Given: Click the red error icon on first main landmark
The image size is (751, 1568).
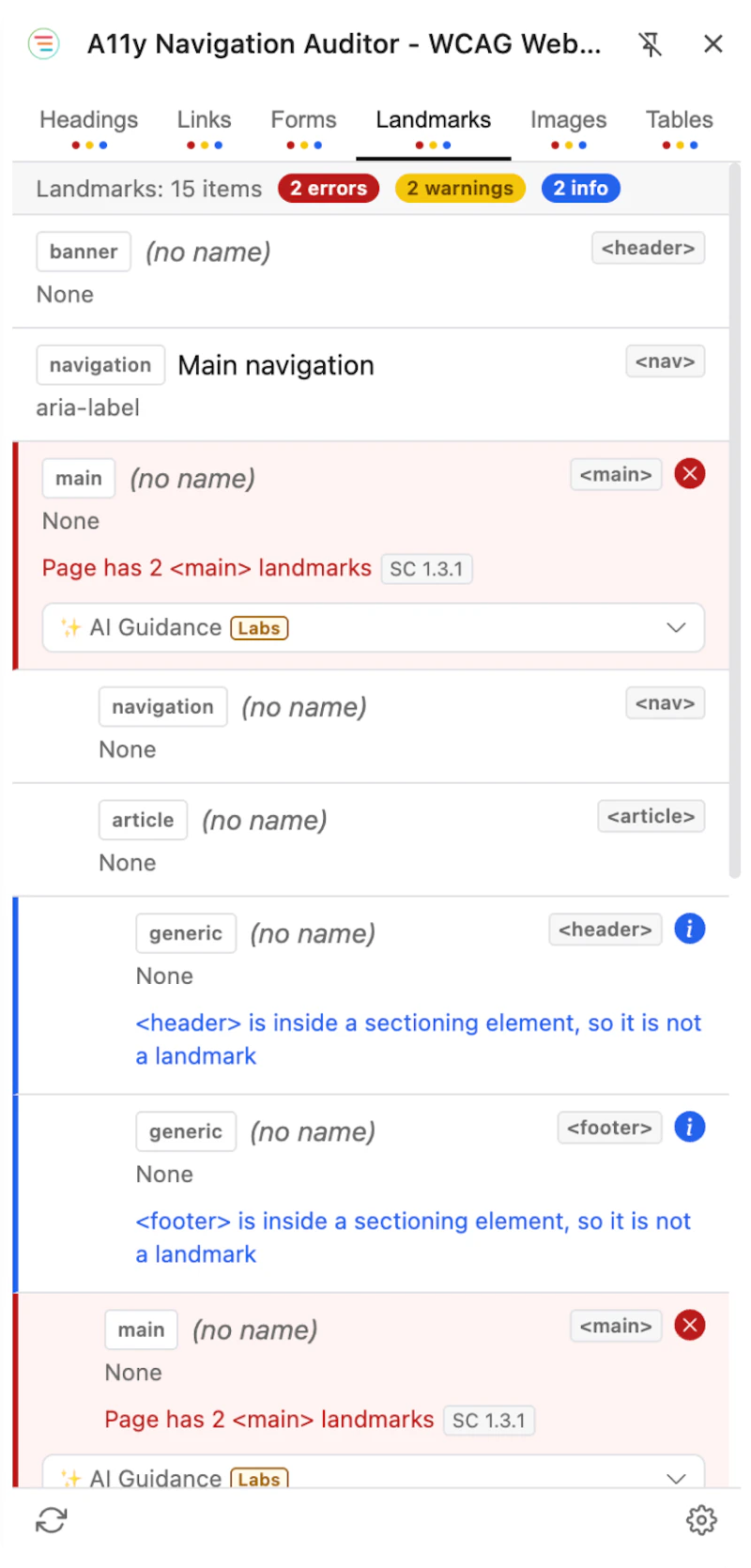Looking at the screenshot, I should tap(690, 474).
